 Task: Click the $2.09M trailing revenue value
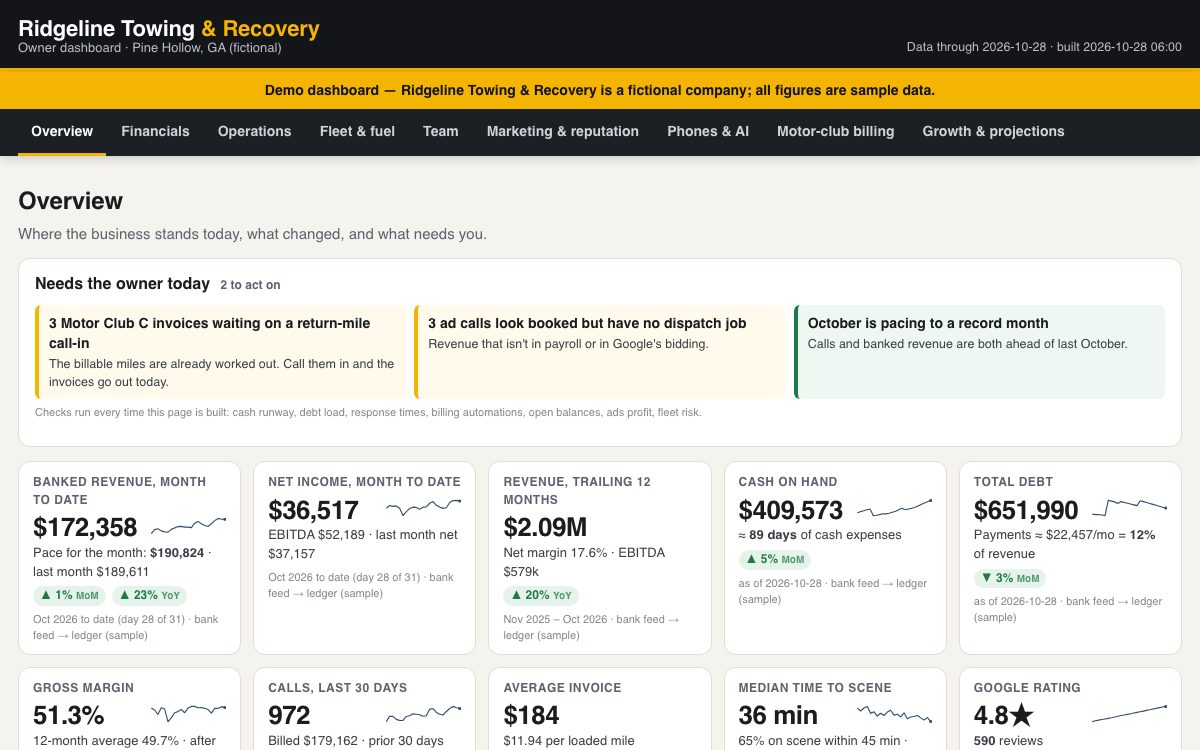[545, 527]
